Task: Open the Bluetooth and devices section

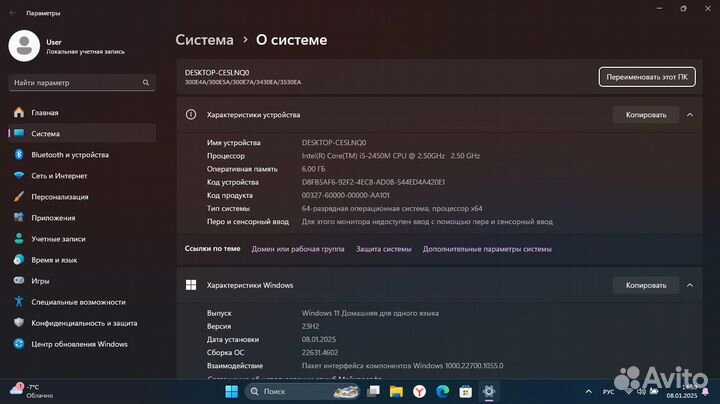Action: 69,155
